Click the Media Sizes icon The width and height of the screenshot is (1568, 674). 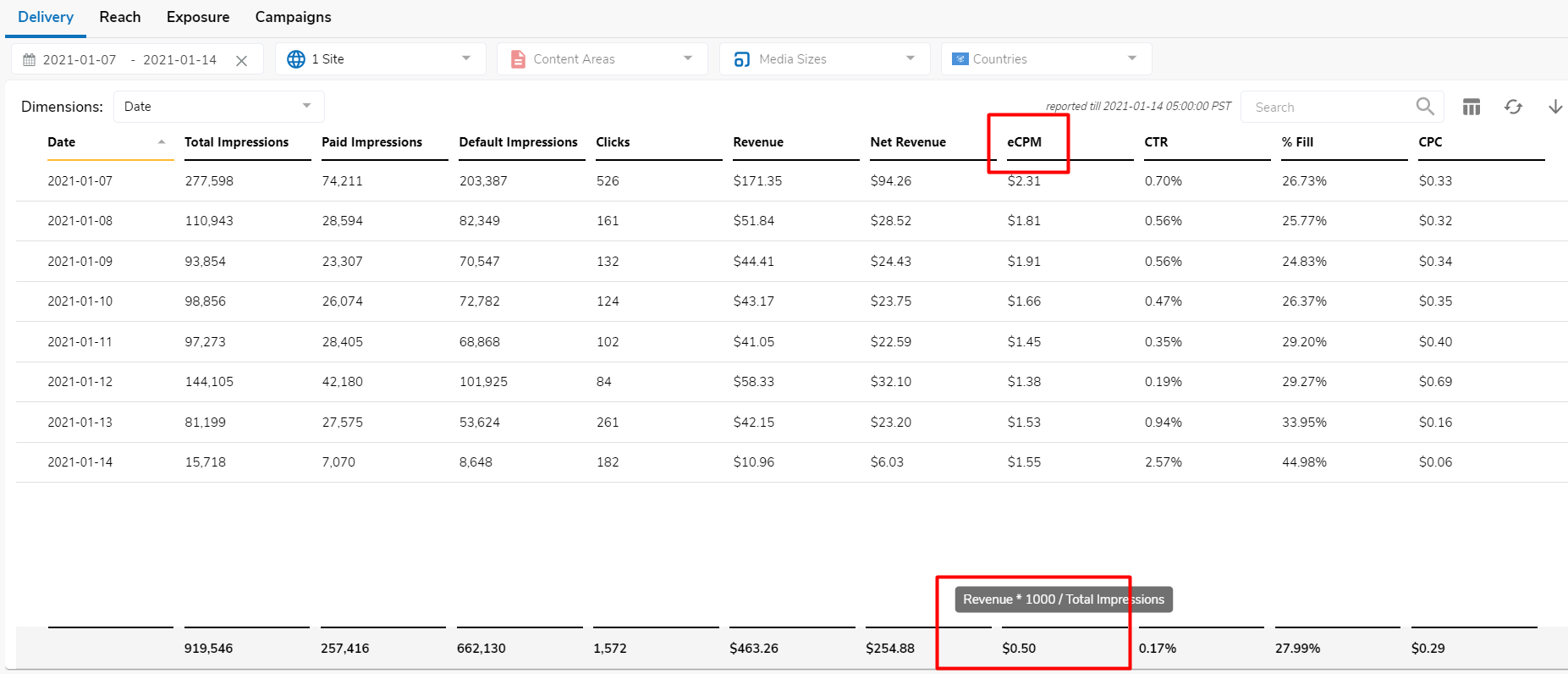tap(741, 59)
